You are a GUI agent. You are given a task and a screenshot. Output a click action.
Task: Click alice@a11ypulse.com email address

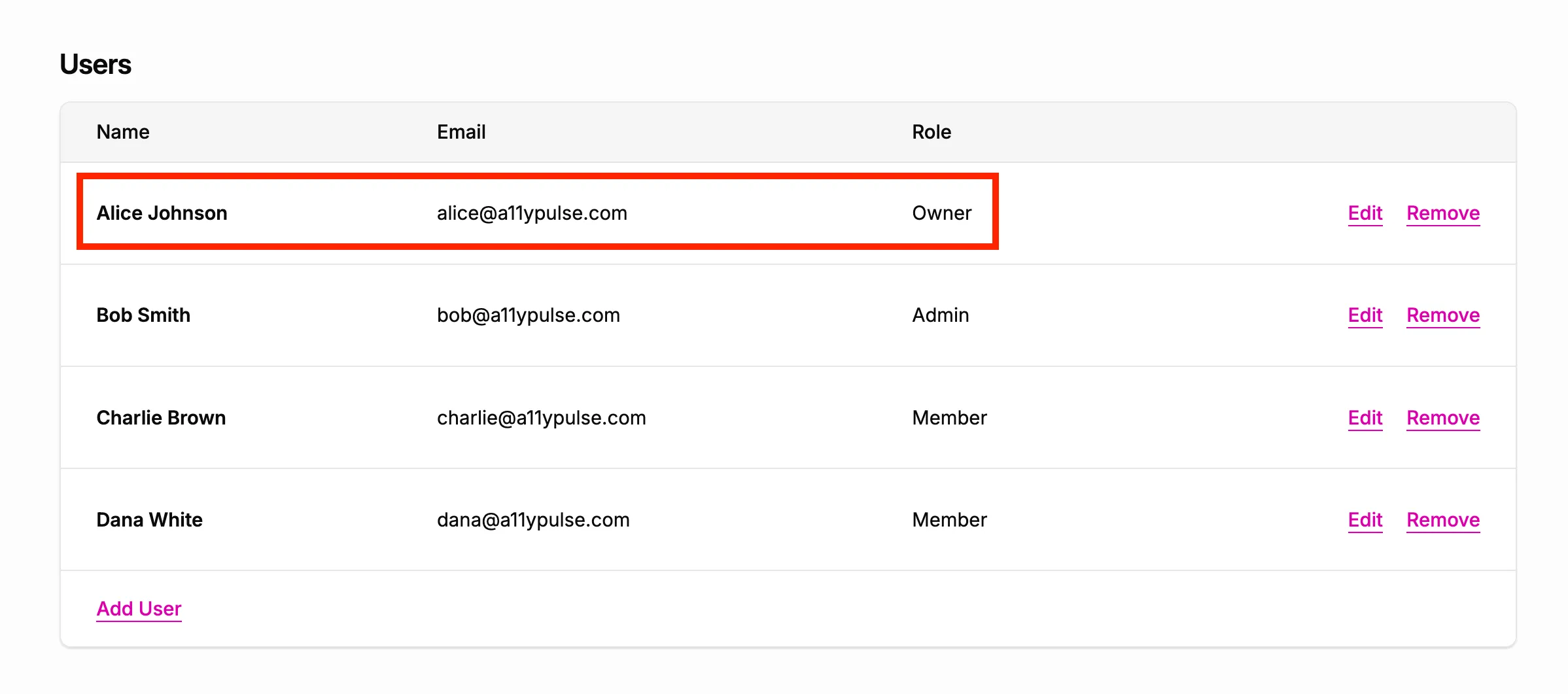click(x=532, y=213)
